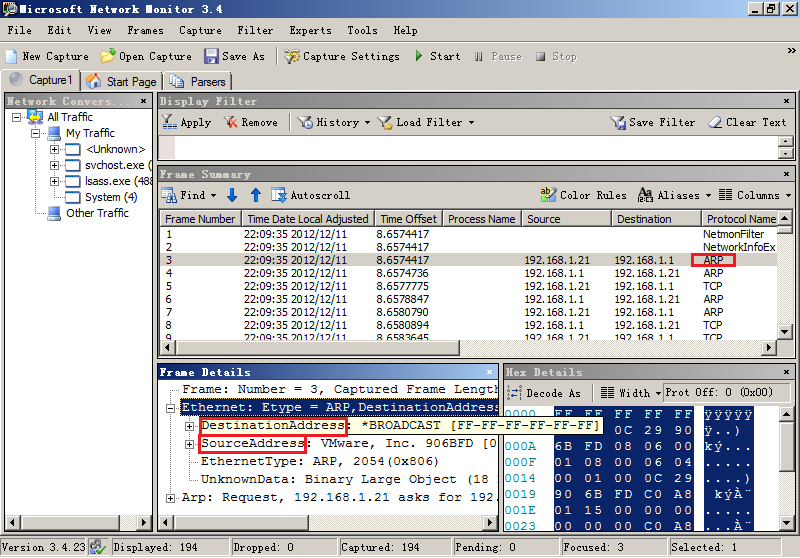Select System (4) in conversation tree
The image size is (800, 558).
coord(111,197)
